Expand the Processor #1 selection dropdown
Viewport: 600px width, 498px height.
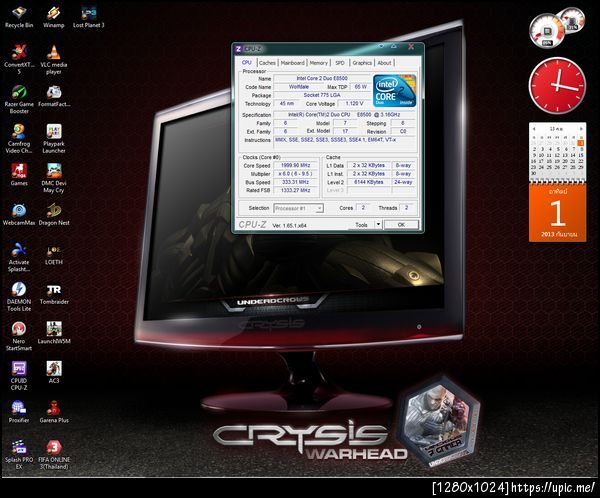pyautogui.click(x=320, y=208)
